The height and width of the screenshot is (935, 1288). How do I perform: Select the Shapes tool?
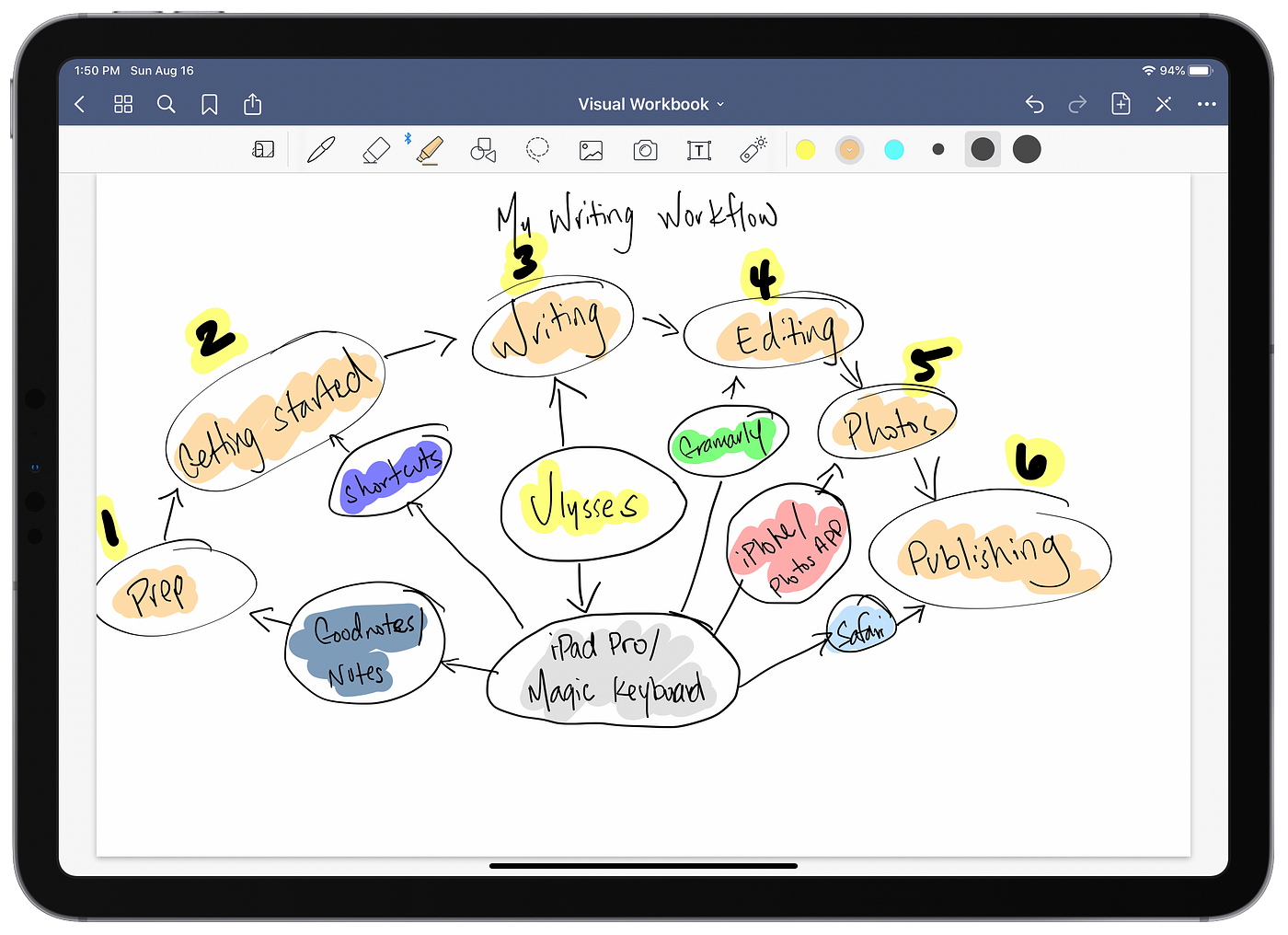coord(483,150)
